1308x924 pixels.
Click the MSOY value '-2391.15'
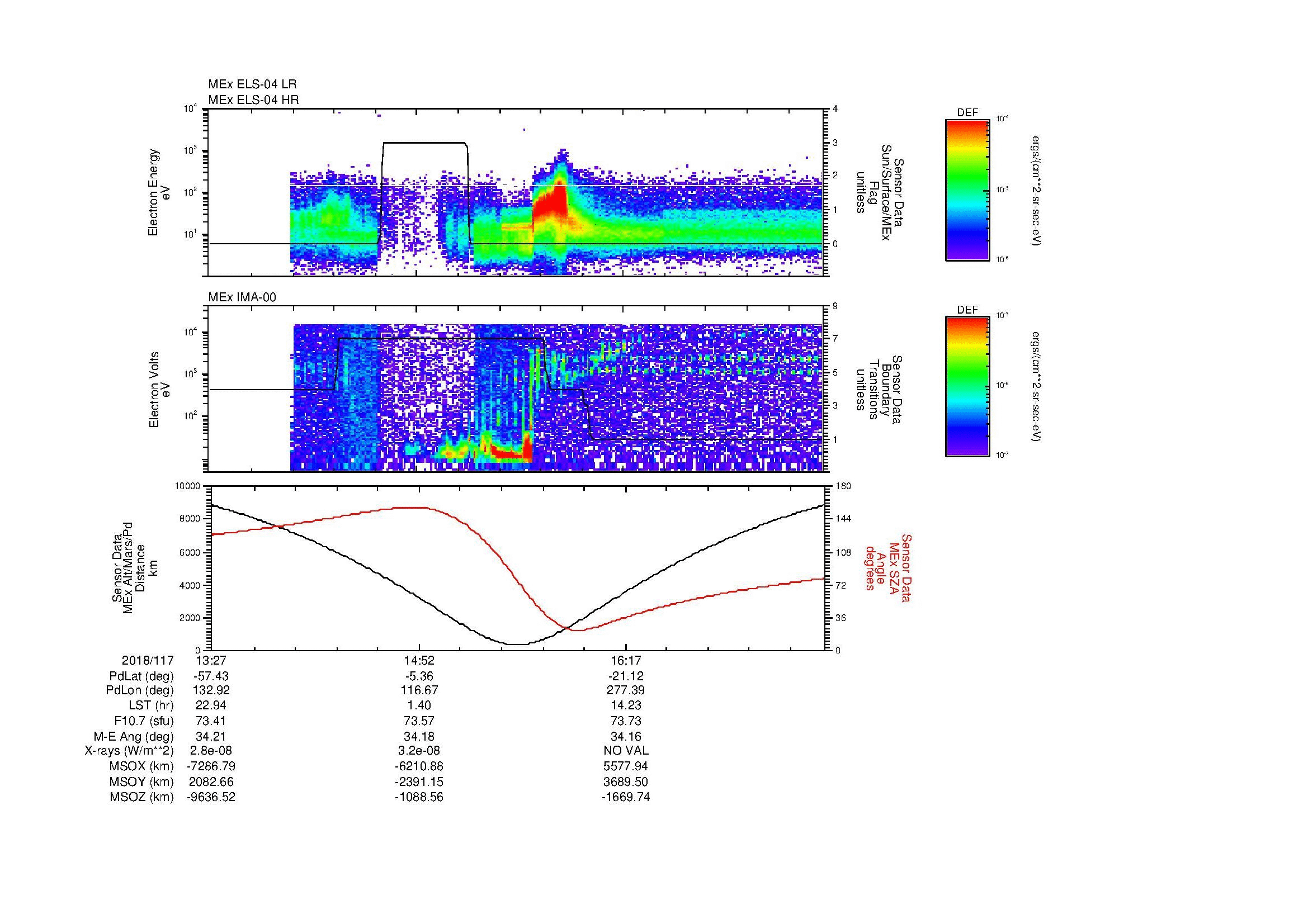pos(419,781)
